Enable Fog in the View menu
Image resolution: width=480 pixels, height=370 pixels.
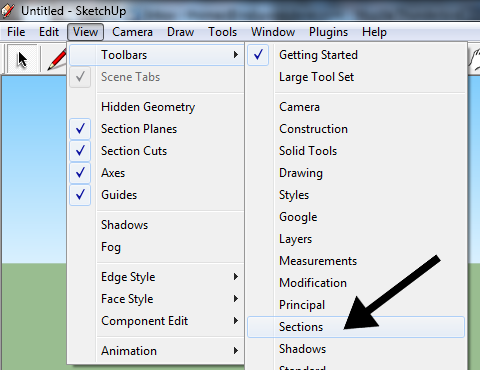pos(157,247)
